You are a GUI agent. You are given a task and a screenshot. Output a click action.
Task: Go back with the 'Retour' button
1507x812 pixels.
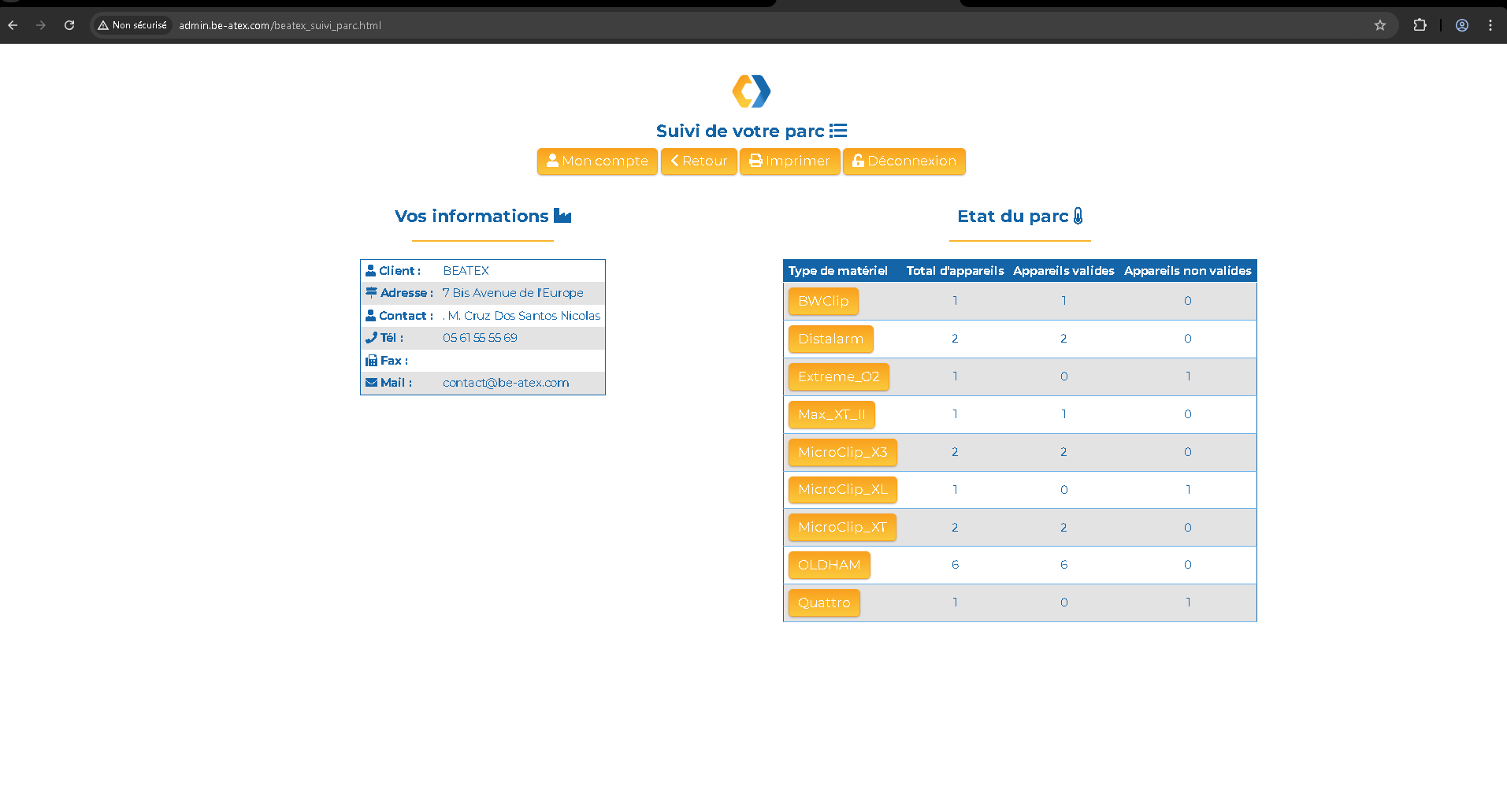click(699, 161)
